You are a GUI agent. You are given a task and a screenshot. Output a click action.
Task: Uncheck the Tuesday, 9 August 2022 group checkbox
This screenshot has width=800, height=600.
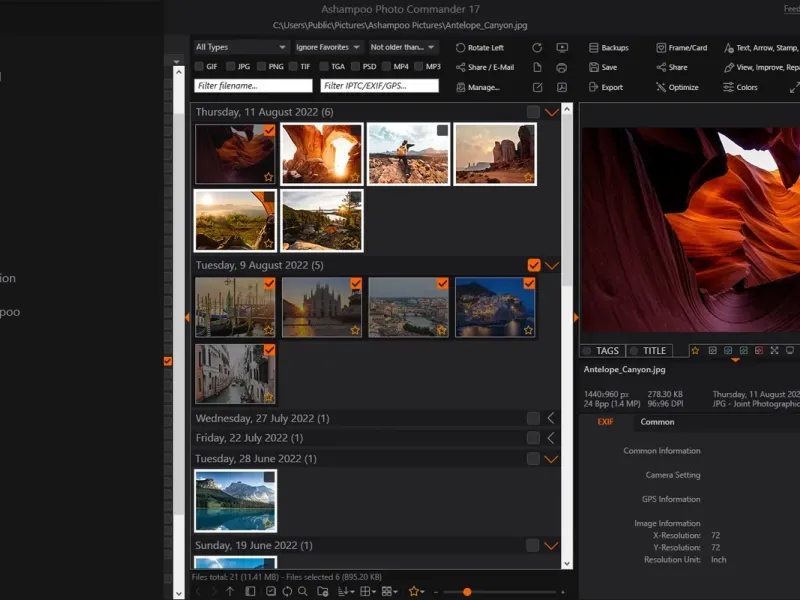[x=534, y=265]
